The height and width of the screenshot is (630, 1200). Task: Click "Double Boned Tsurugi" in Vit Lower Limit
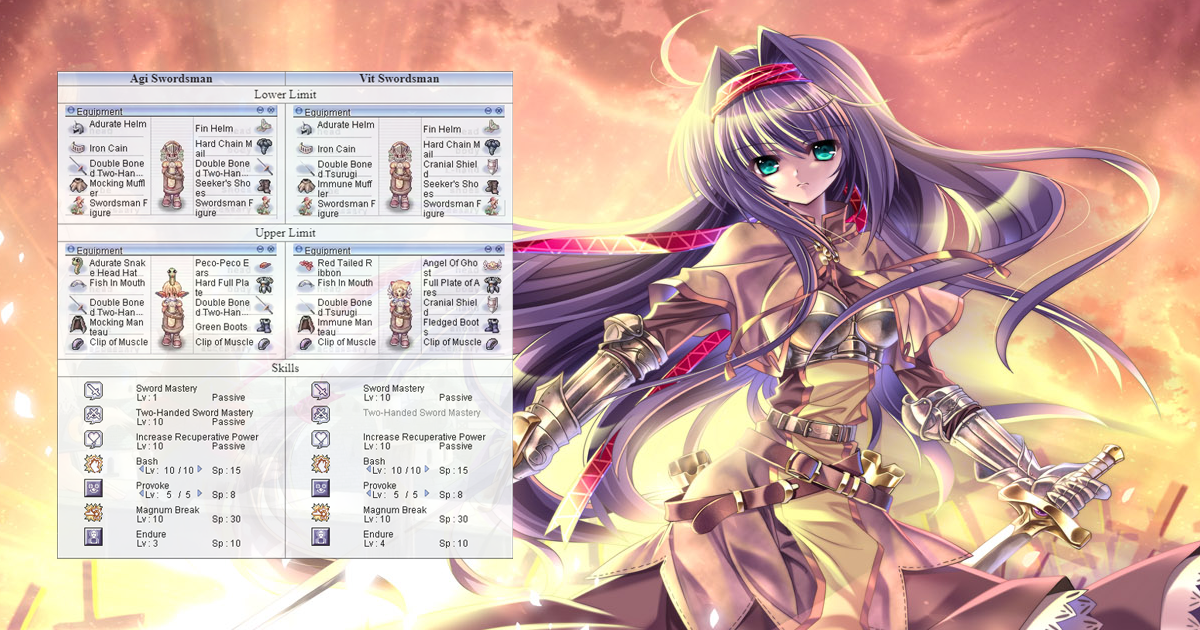point(345,168)
